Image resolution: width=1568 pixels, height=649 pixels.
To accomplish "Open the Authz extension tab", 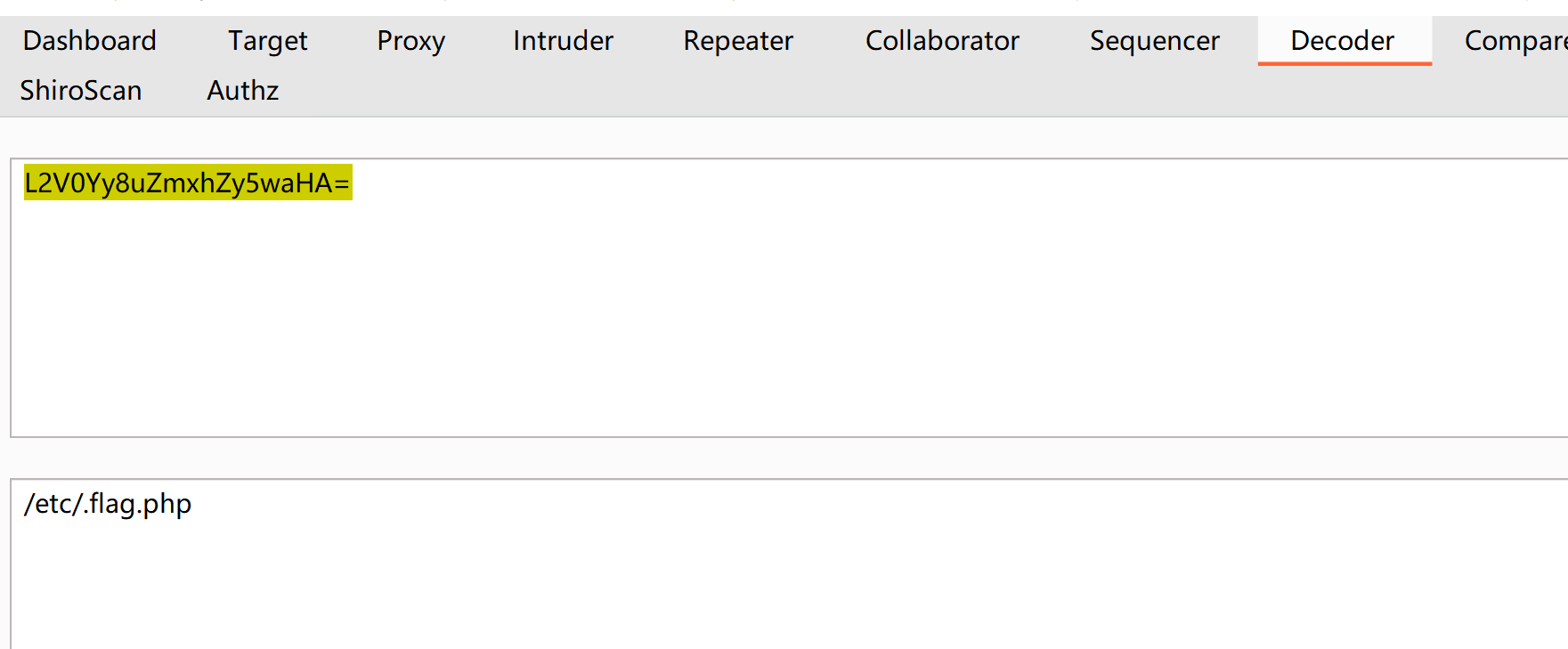I will click(242, 91).
